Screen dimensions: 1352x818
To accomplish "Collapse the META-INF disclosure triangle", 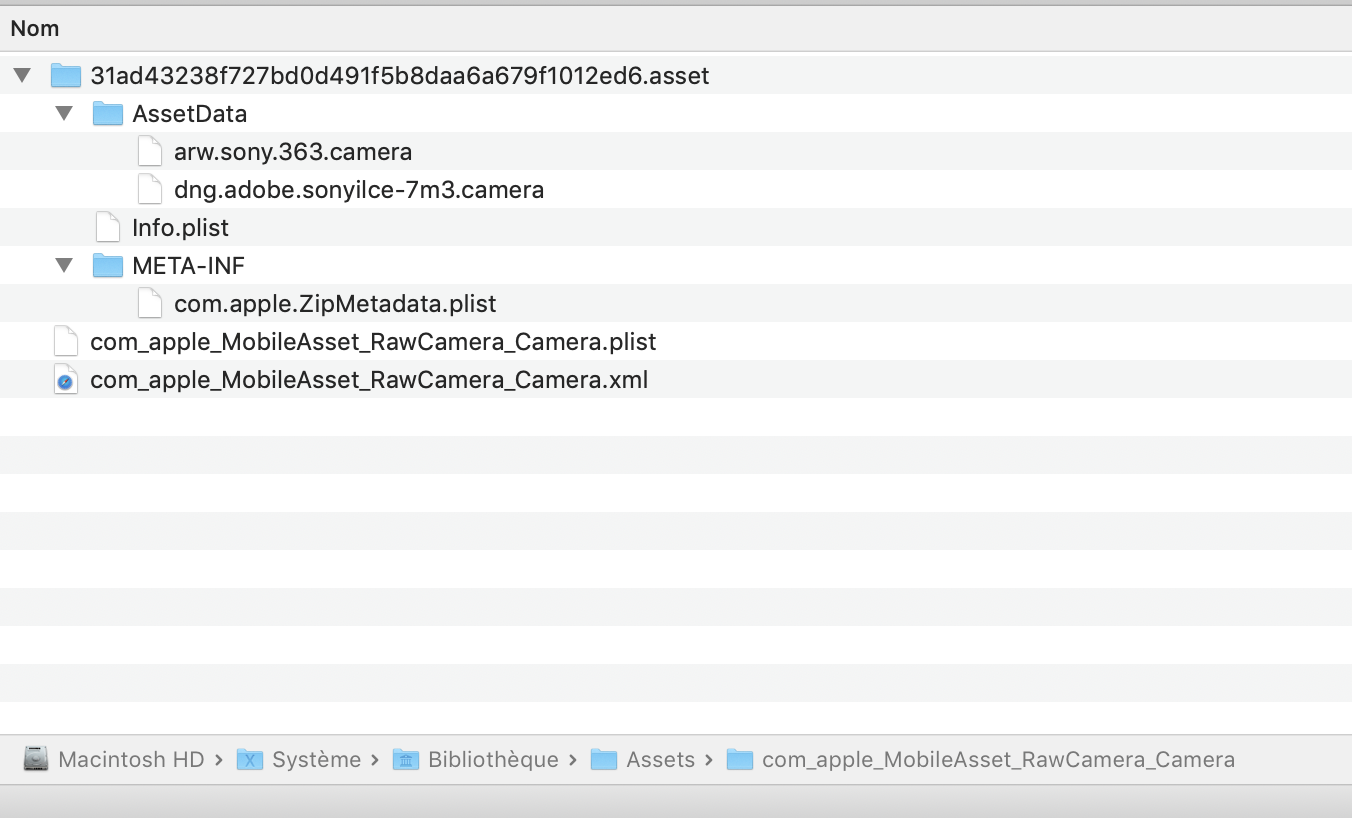I will click(x=65, y=266).
